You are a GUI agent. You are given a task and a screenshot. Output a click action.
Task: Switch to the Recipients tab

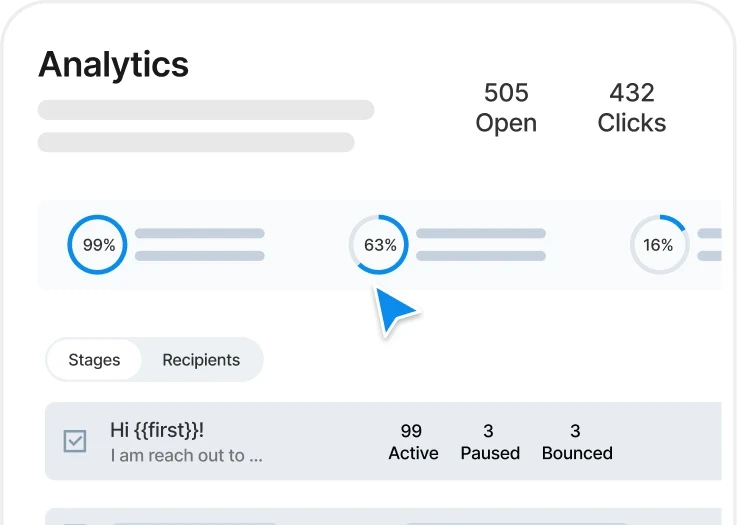pos(201,360)
